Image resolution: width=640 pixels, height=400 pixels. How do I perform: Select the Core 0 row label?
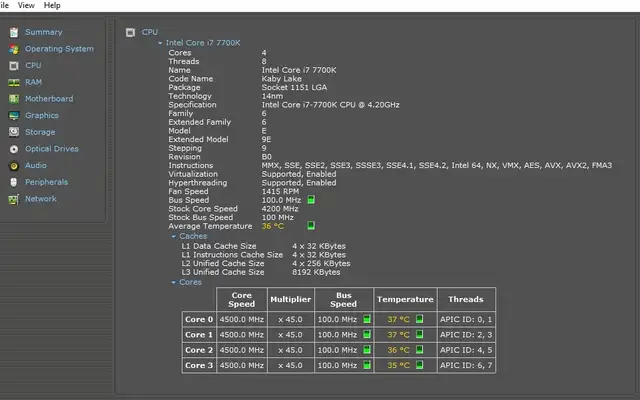pyautogui.click(x=199, y=319)
